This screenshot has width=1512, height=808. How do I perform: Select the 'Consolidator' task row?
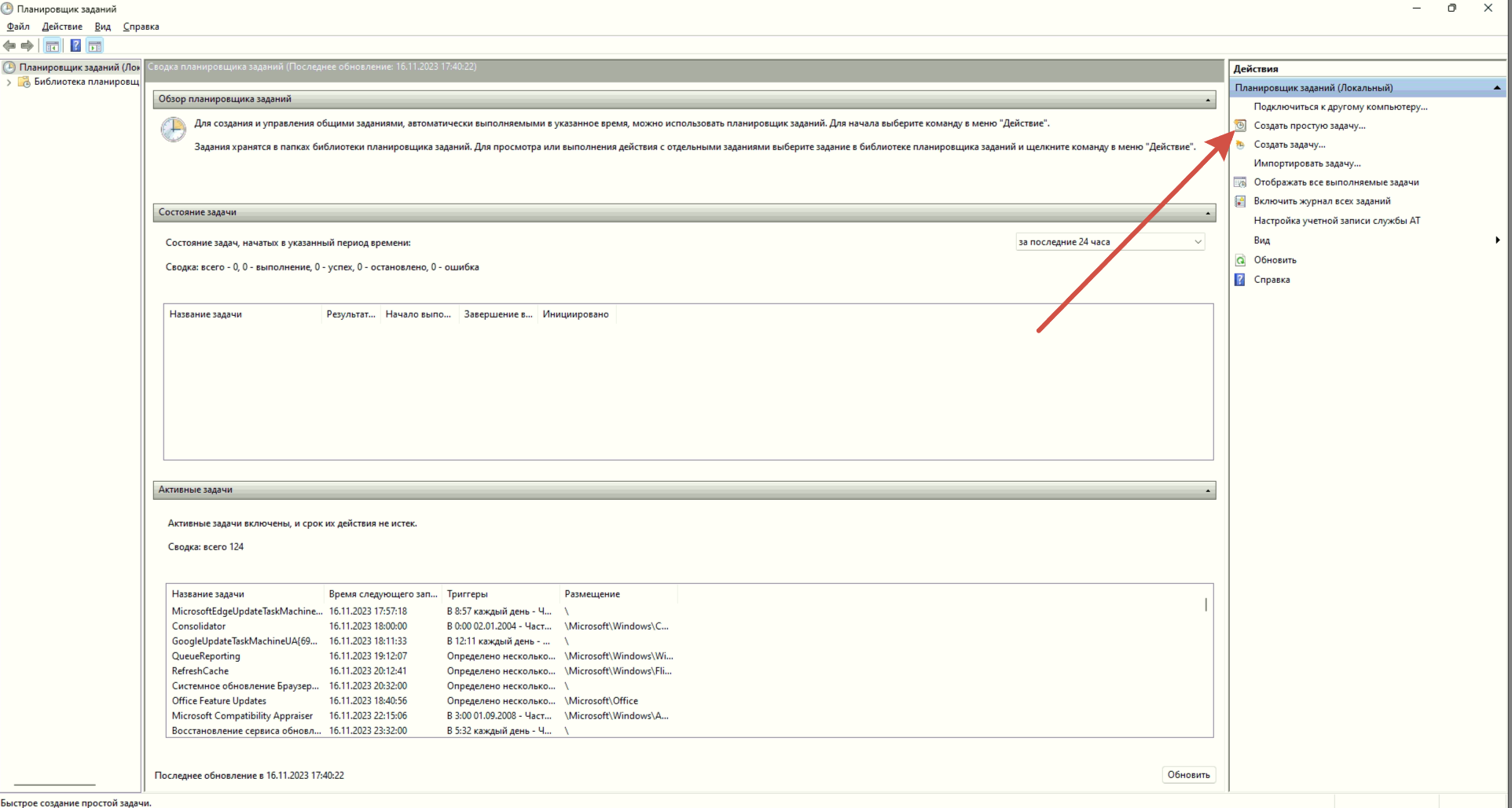pos(420,626)
